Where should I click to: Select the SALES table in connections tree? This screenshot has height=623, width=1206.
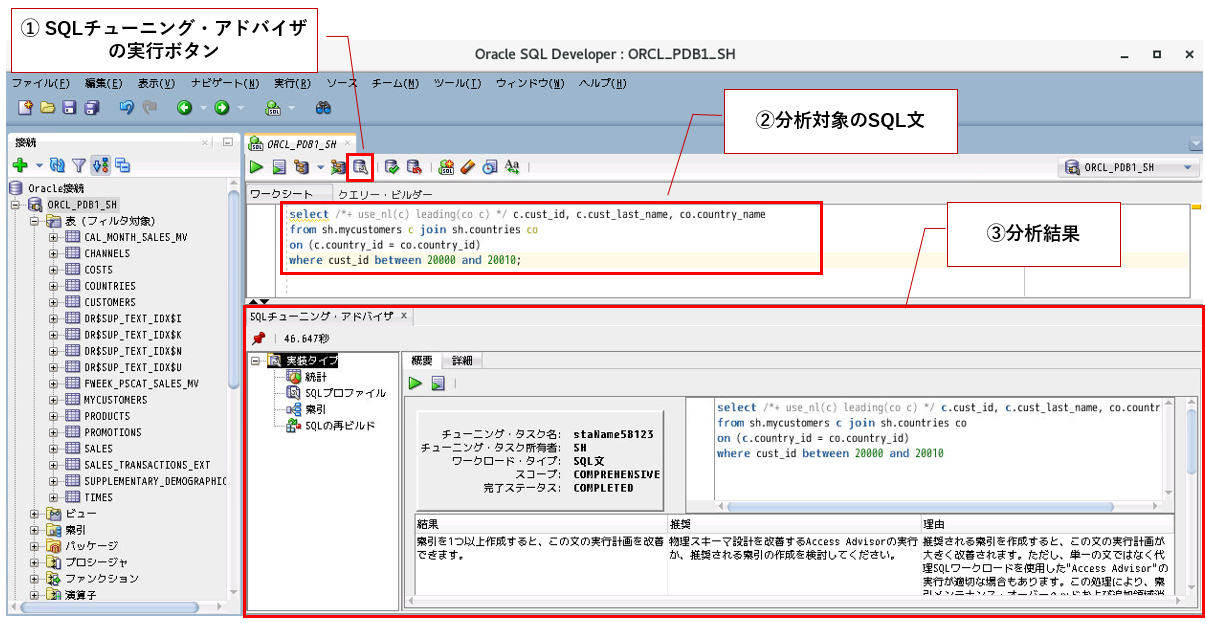(x=98, y=449)
